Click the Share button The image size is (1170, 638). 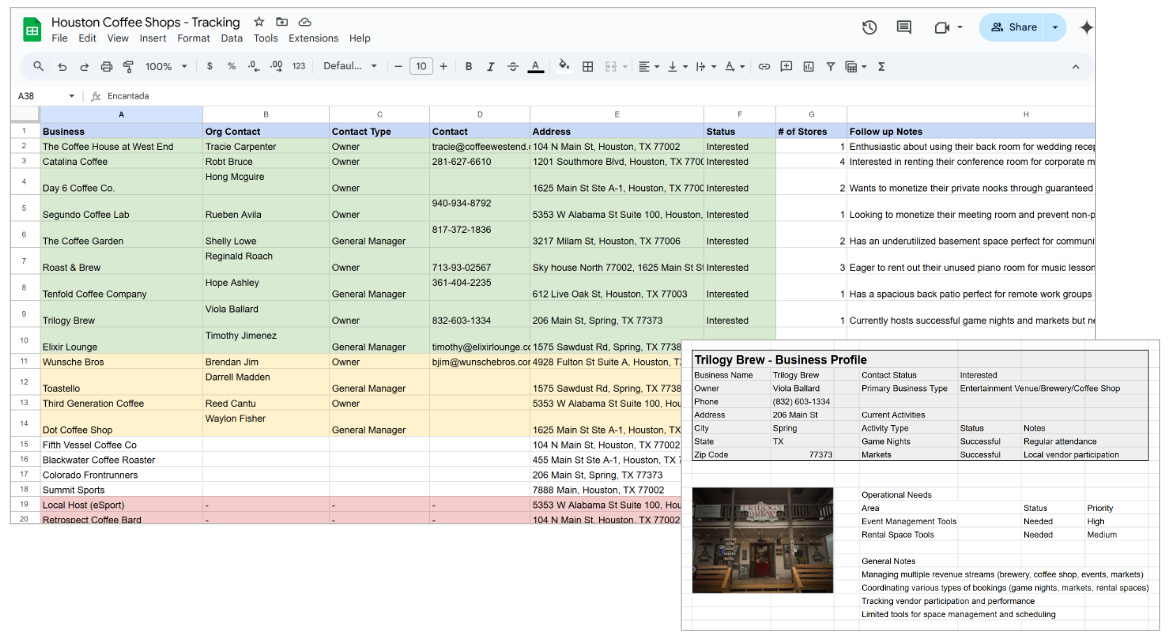1013,28
